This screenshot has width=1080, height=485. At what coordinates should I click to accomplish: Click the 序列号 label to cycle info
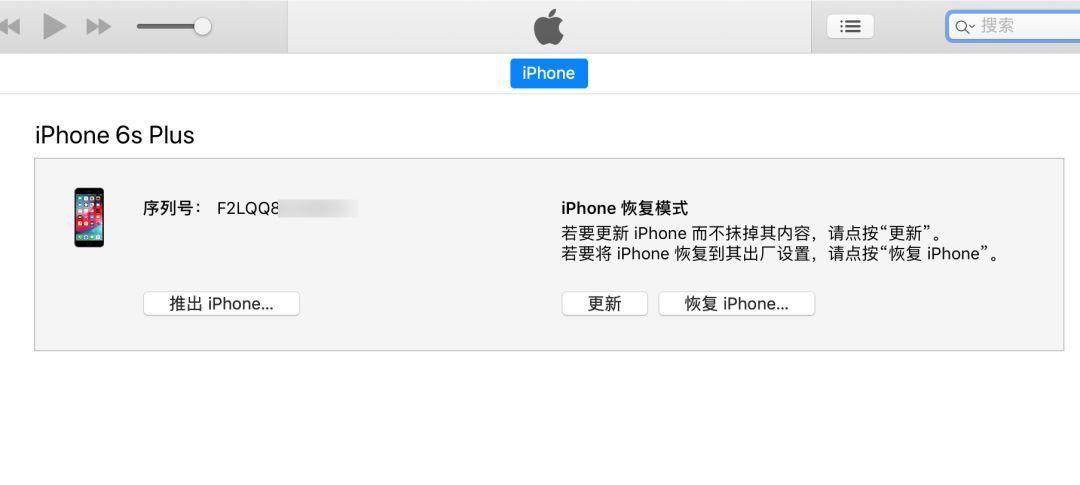point(173,208)
